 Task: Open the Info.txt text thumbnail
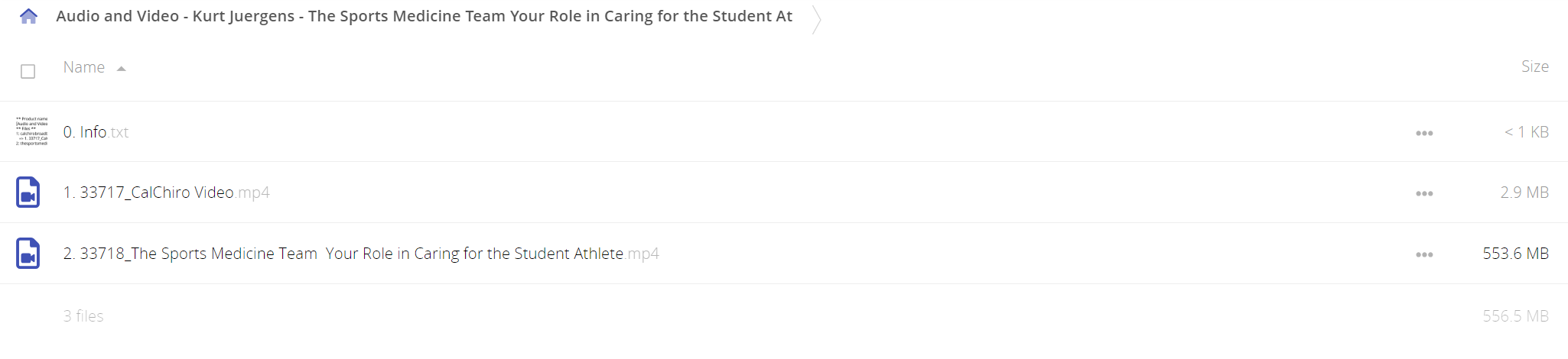point(31,131)
